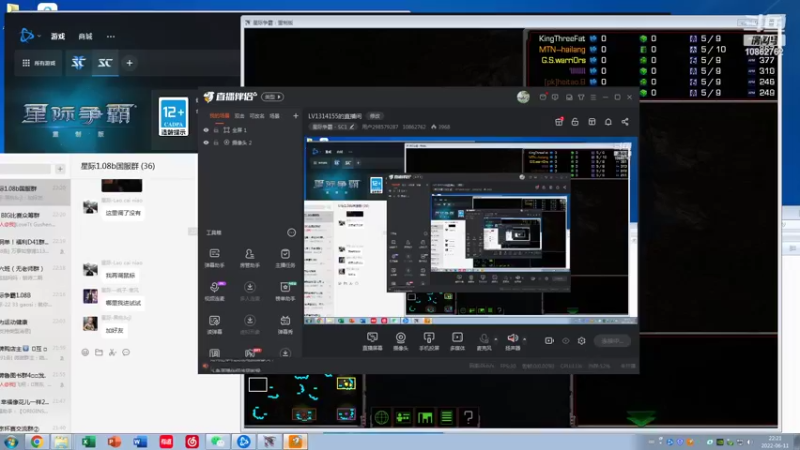Screen dimensions: 800x450
Task: Edit the 星际争霸 SC1 category tag
Action: pos(333,127)
